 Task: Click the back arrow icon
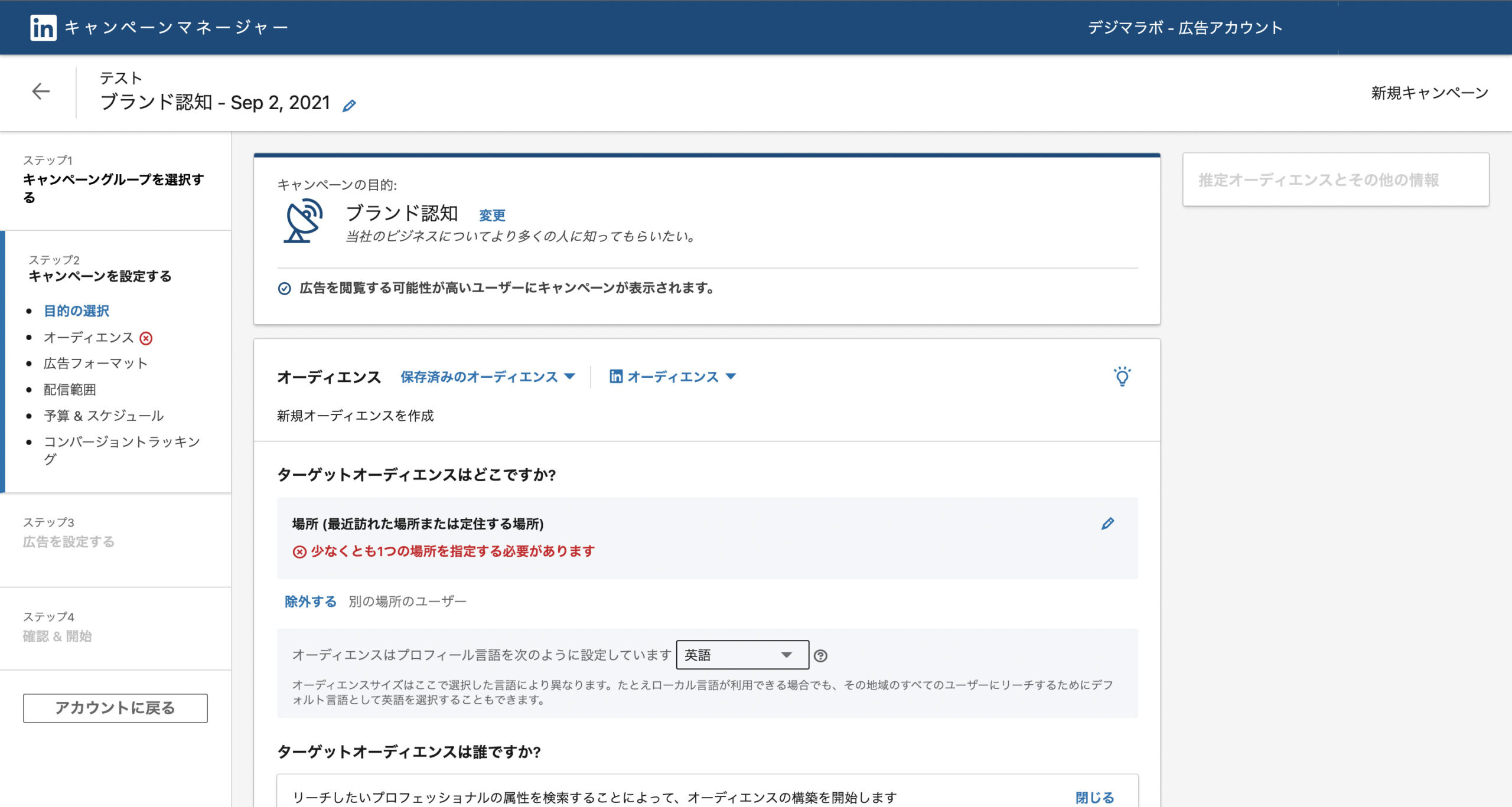click(41, 91)
